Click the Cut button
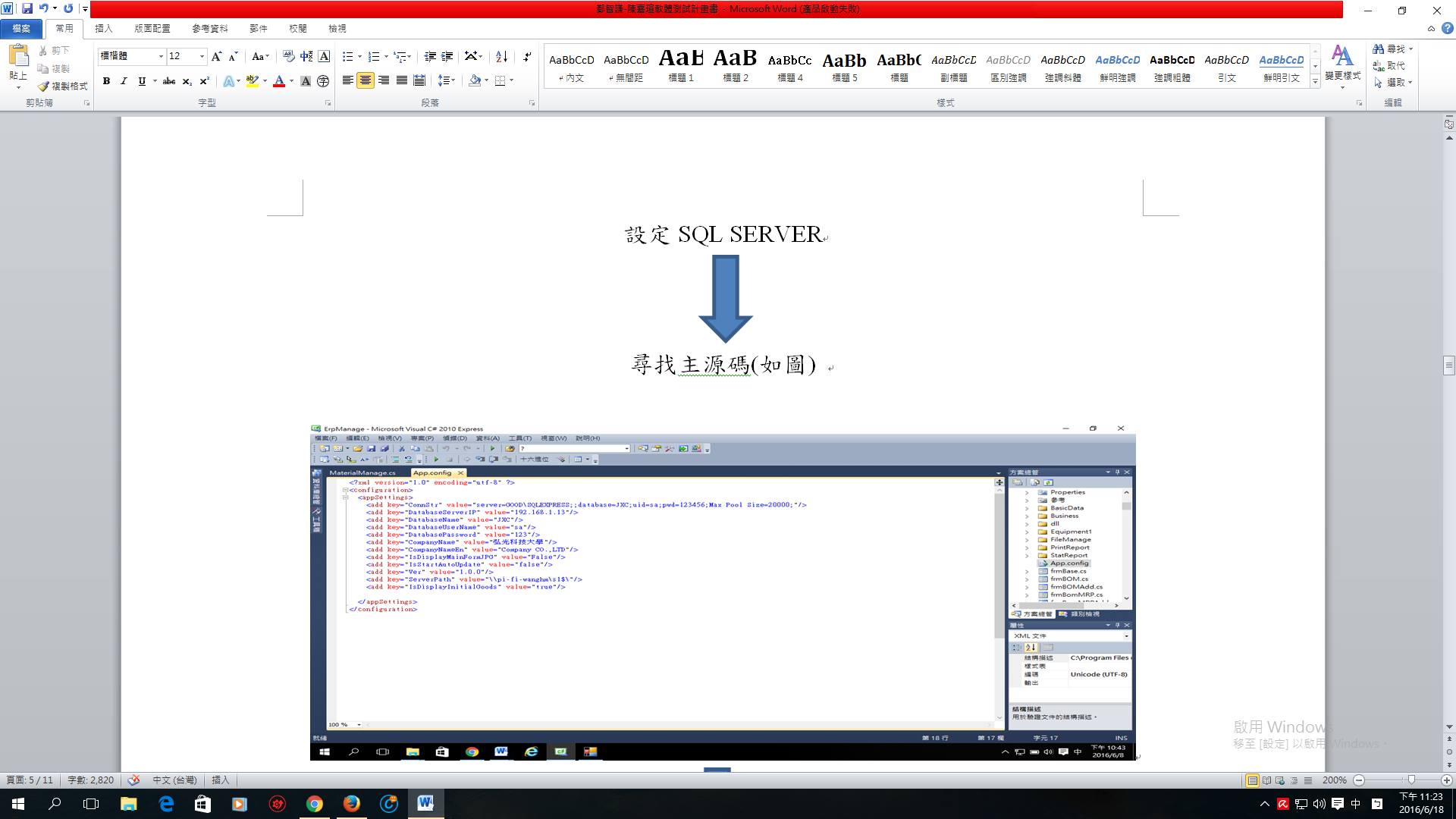The image size is (1456, 819). pos(54,50)
